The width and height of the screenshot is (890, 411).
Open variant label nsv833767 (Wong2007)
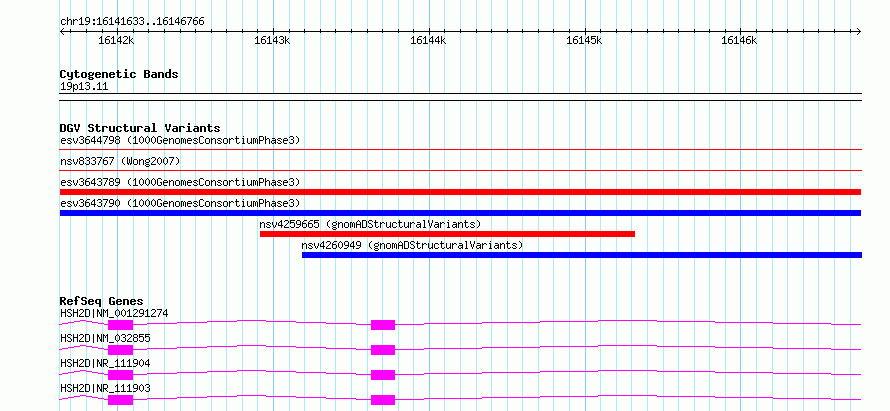tap(120, 161)
